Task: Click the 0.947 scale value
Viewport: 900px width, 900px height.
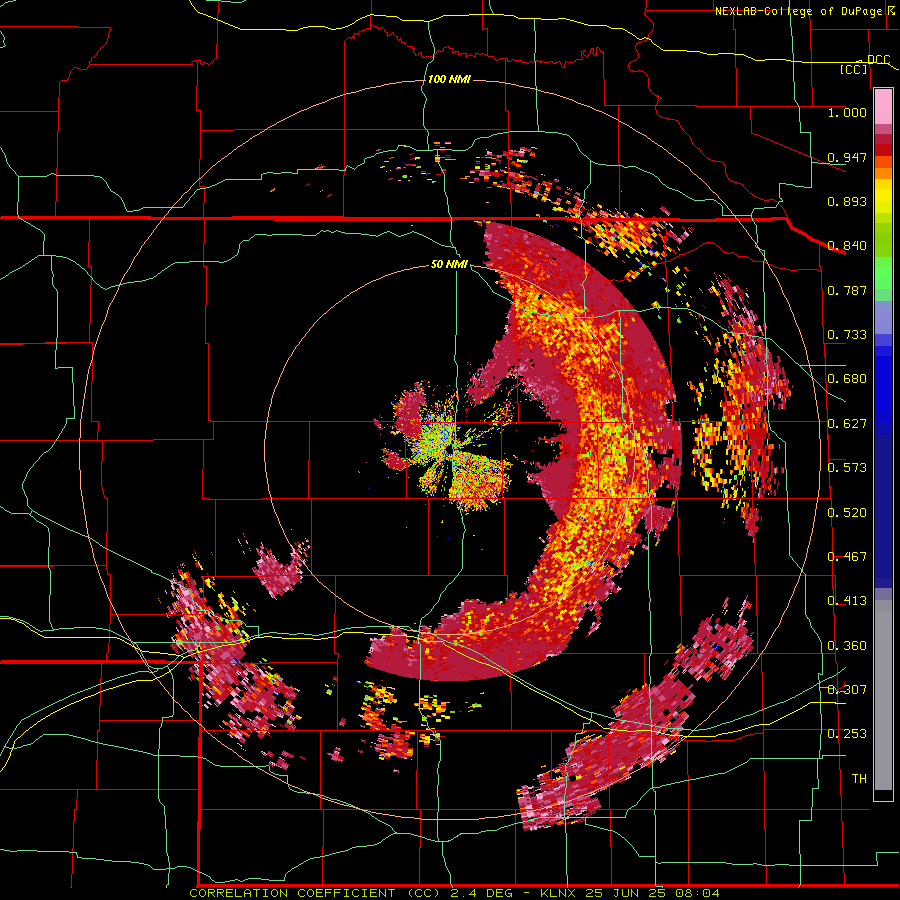Action: [847, 157]
